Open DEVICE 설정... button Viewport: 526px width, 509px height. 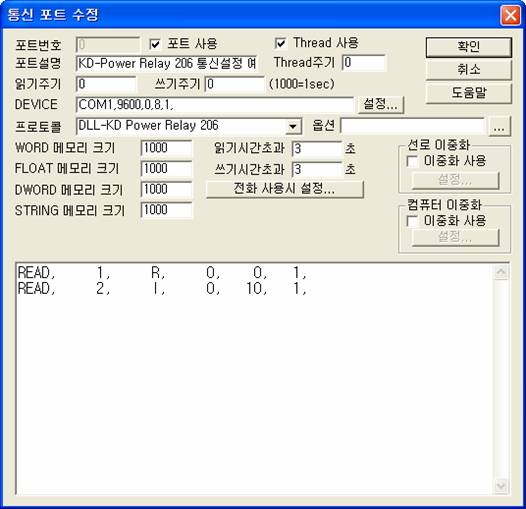tap(381, 105)
